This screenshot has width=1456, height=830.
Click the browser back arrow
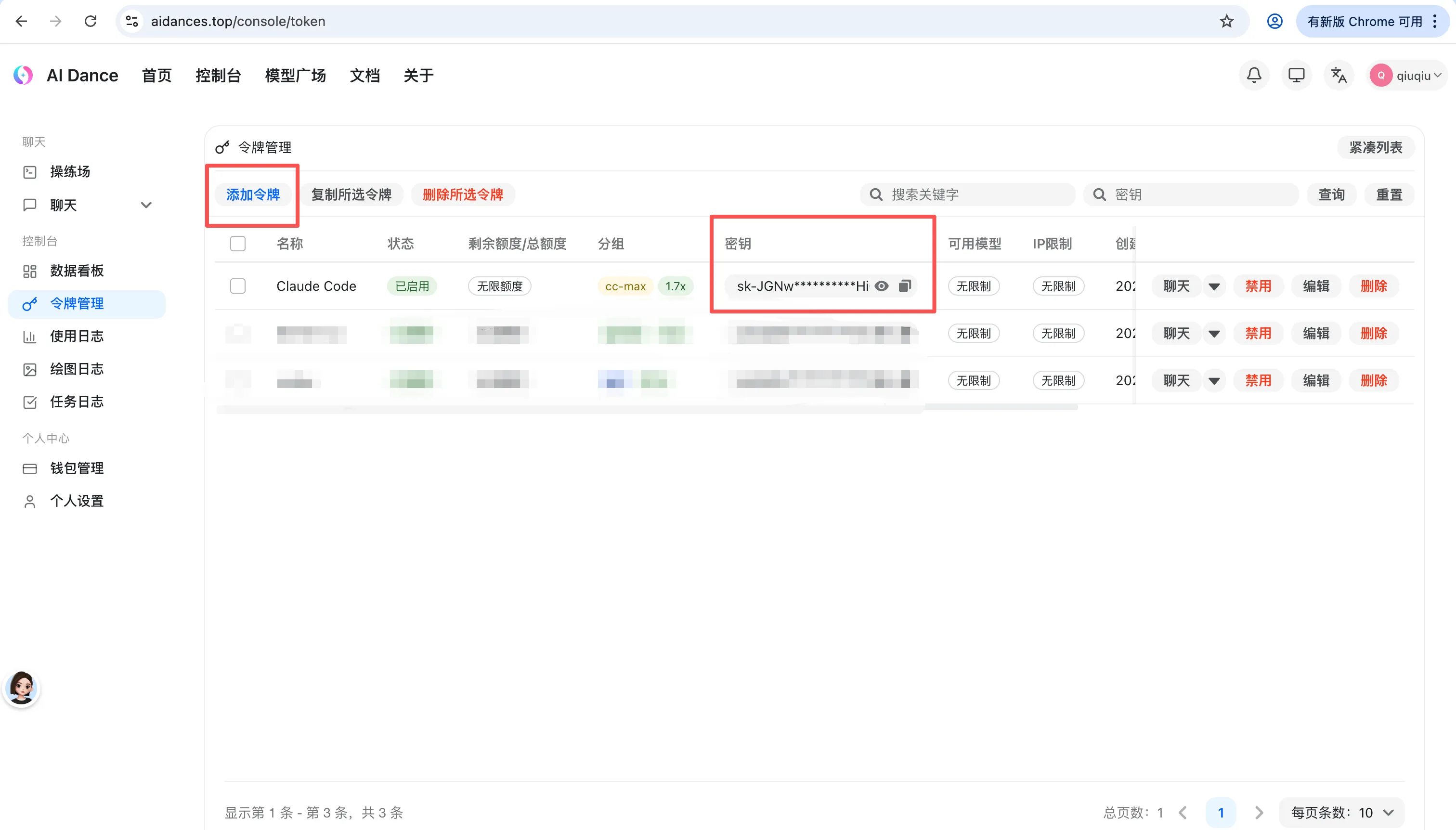click(21, 21)
